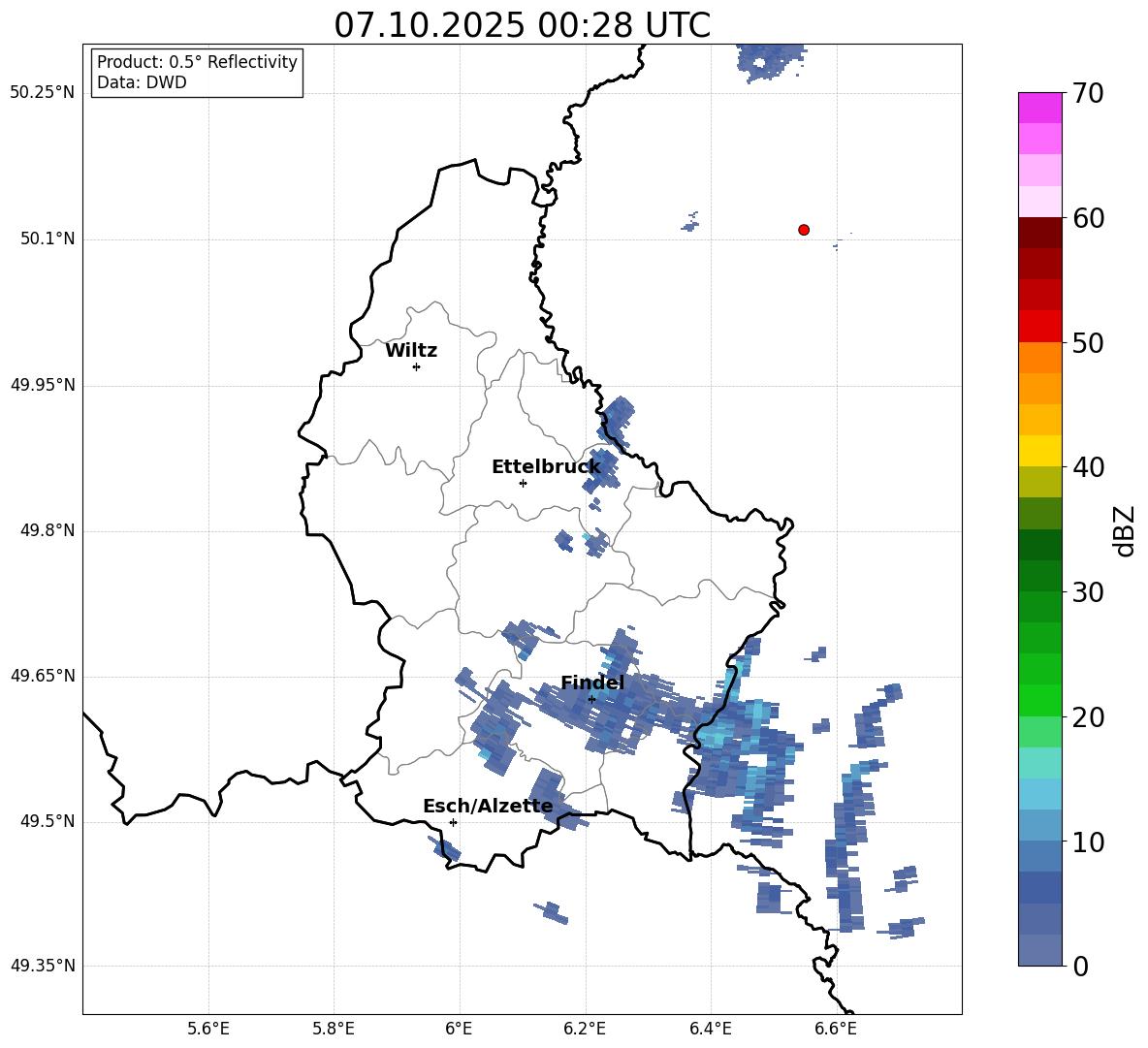Click the 50.25°N latitude label
1148x1048 pixels.
click(x=43, y=93)
